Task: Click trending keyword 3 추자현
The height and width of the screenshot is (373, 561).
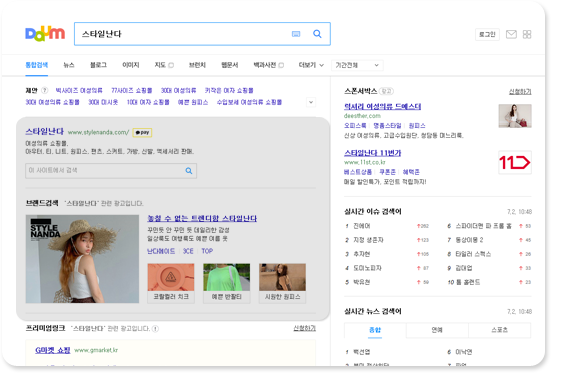Action: (362, 254)
